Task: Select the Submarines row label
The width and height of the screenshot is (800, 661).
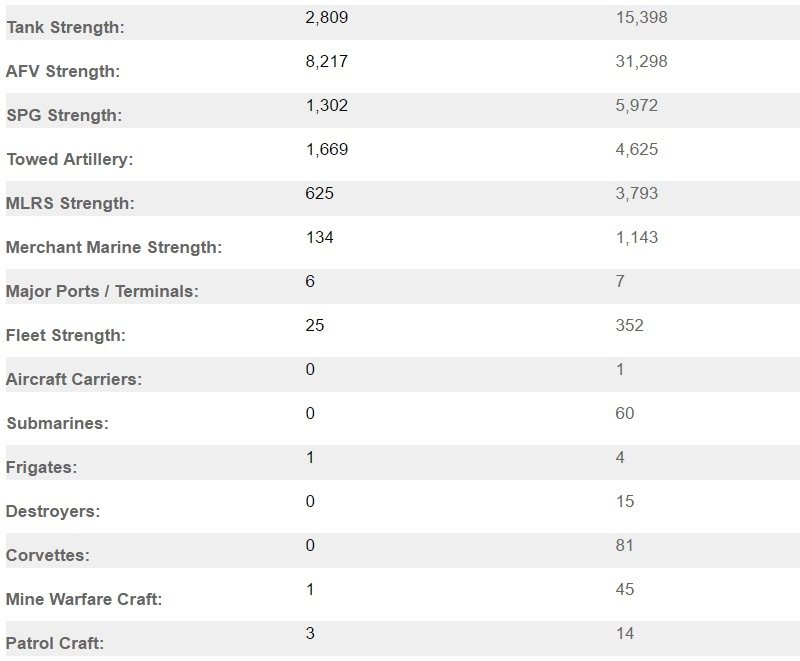Action: (57, 424)
